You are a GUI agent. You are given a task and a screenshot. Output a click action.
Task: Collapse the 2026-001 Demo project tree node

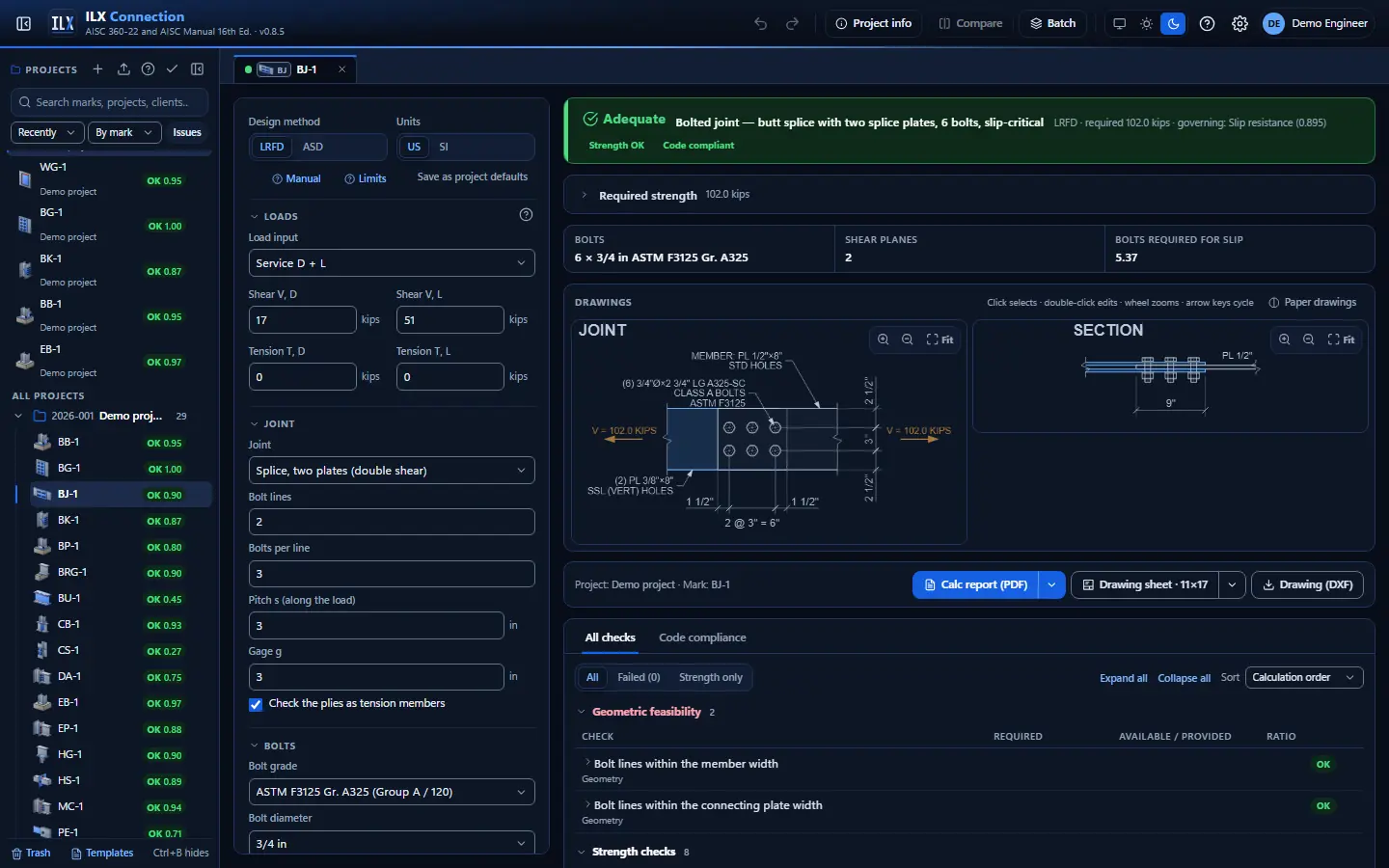pyautogui.click(x=18, y=416)
